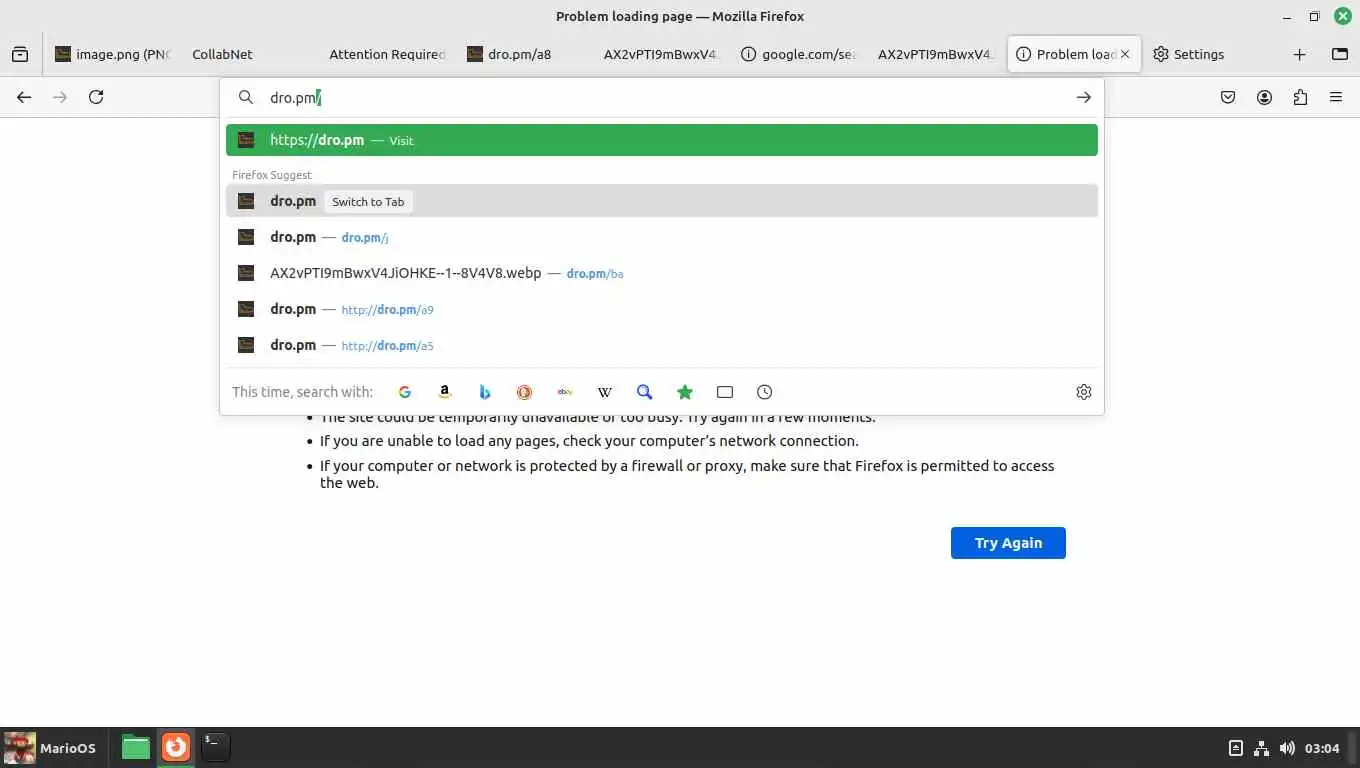Search this time with Bing
Image resolution: width=1360 pixels, height=768 pixels.
485,392
